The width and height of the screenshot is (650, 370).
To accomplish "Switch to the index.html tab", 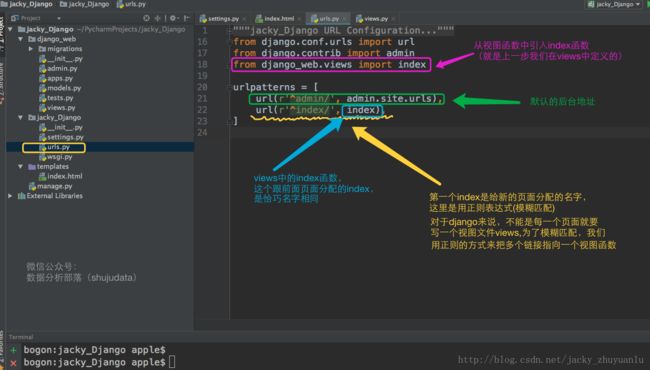I will pyautogui.click(x=279, y=19).
